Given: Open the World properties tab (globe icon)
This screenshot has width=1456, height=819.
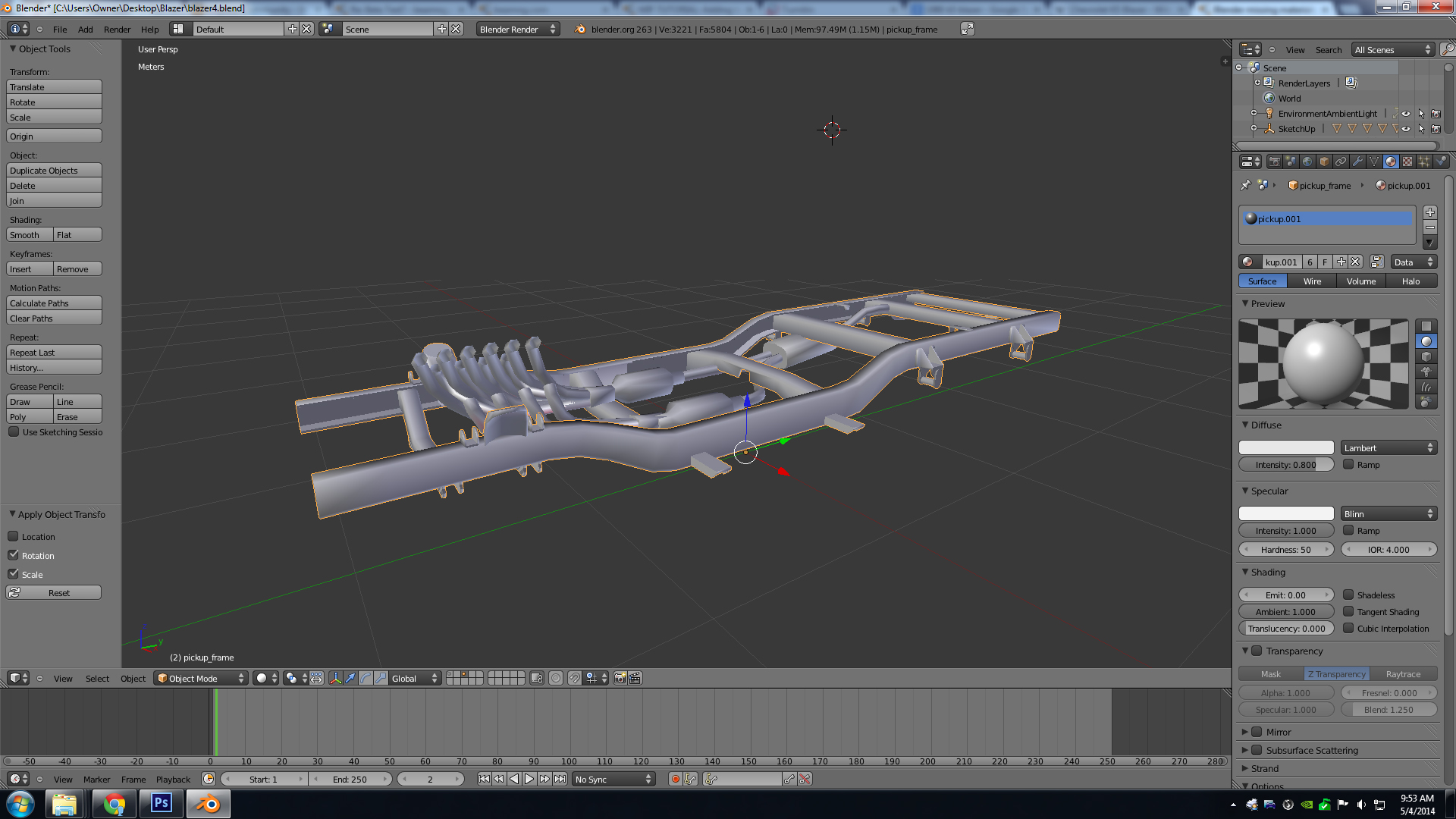Looking at the screenshot, I should (1307, 162).
